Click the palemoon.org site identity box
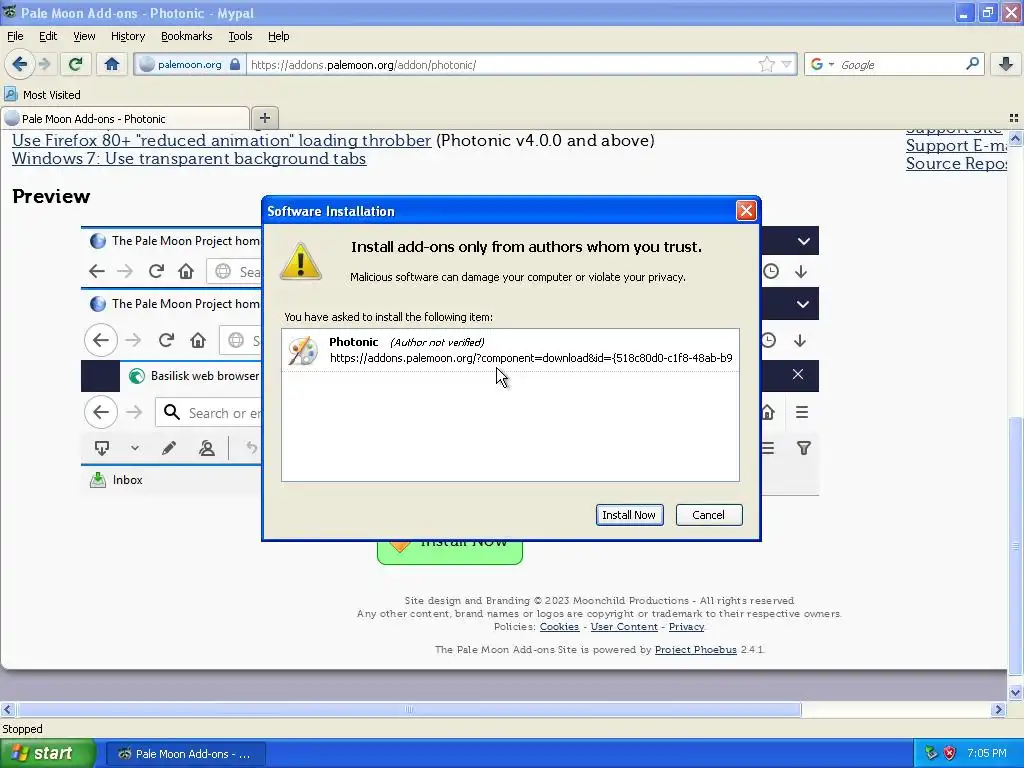This screenshot has height=768, width=1024. coord(190,64)
